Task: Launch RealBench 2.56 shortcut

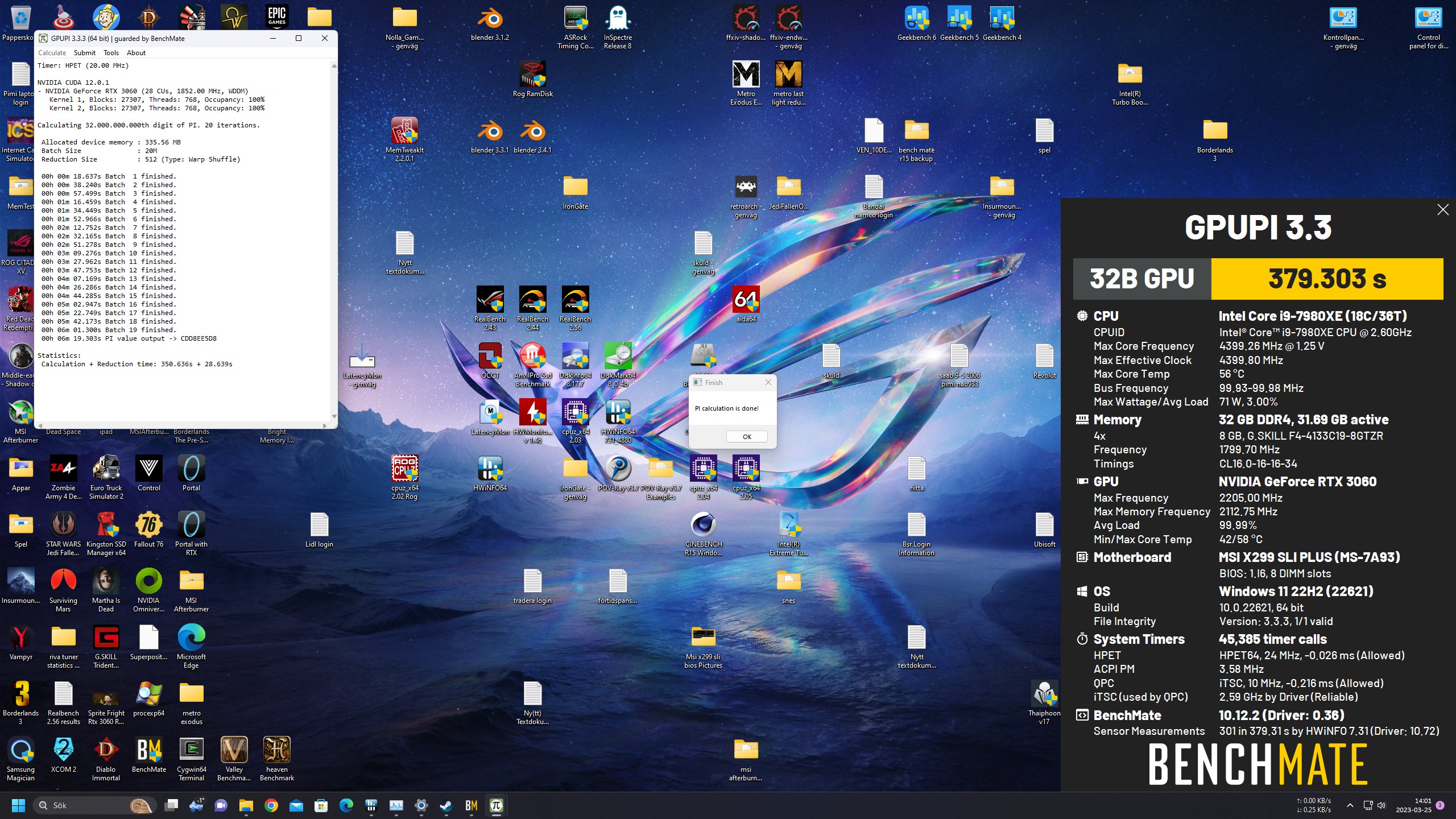Action: (575, 309)
